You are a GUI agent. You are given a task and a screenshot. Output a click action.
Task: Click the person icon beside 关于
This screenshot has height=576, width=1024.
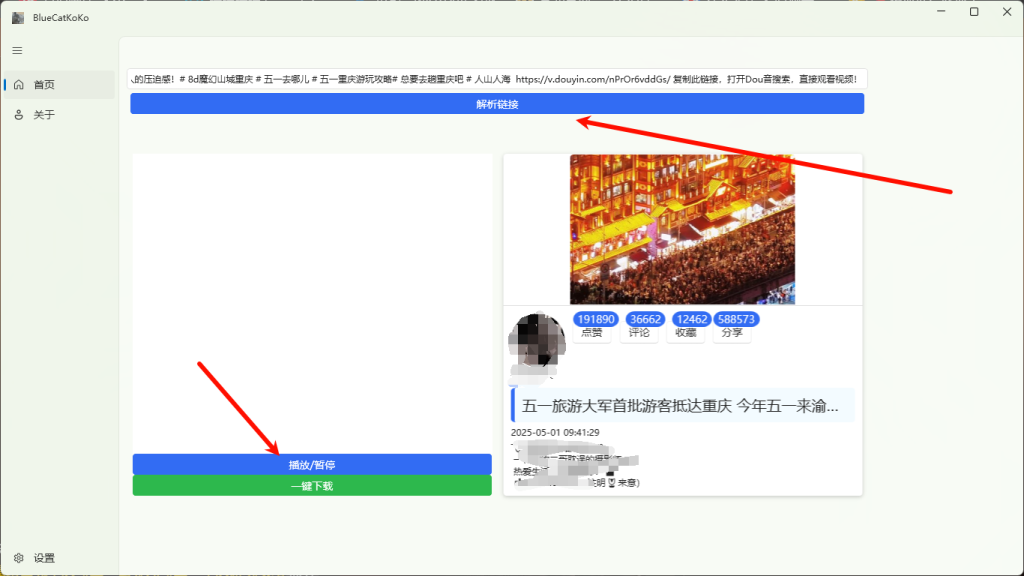(x=17, y=114)
